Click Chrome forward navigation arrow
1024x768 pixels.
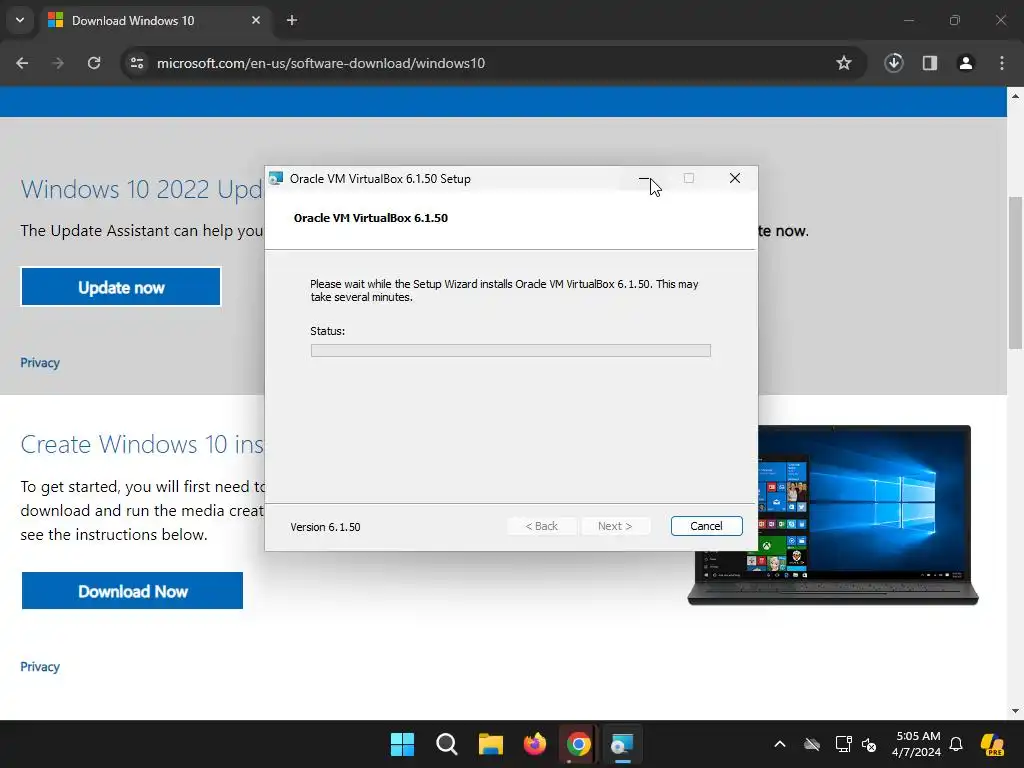coord(58,63)
